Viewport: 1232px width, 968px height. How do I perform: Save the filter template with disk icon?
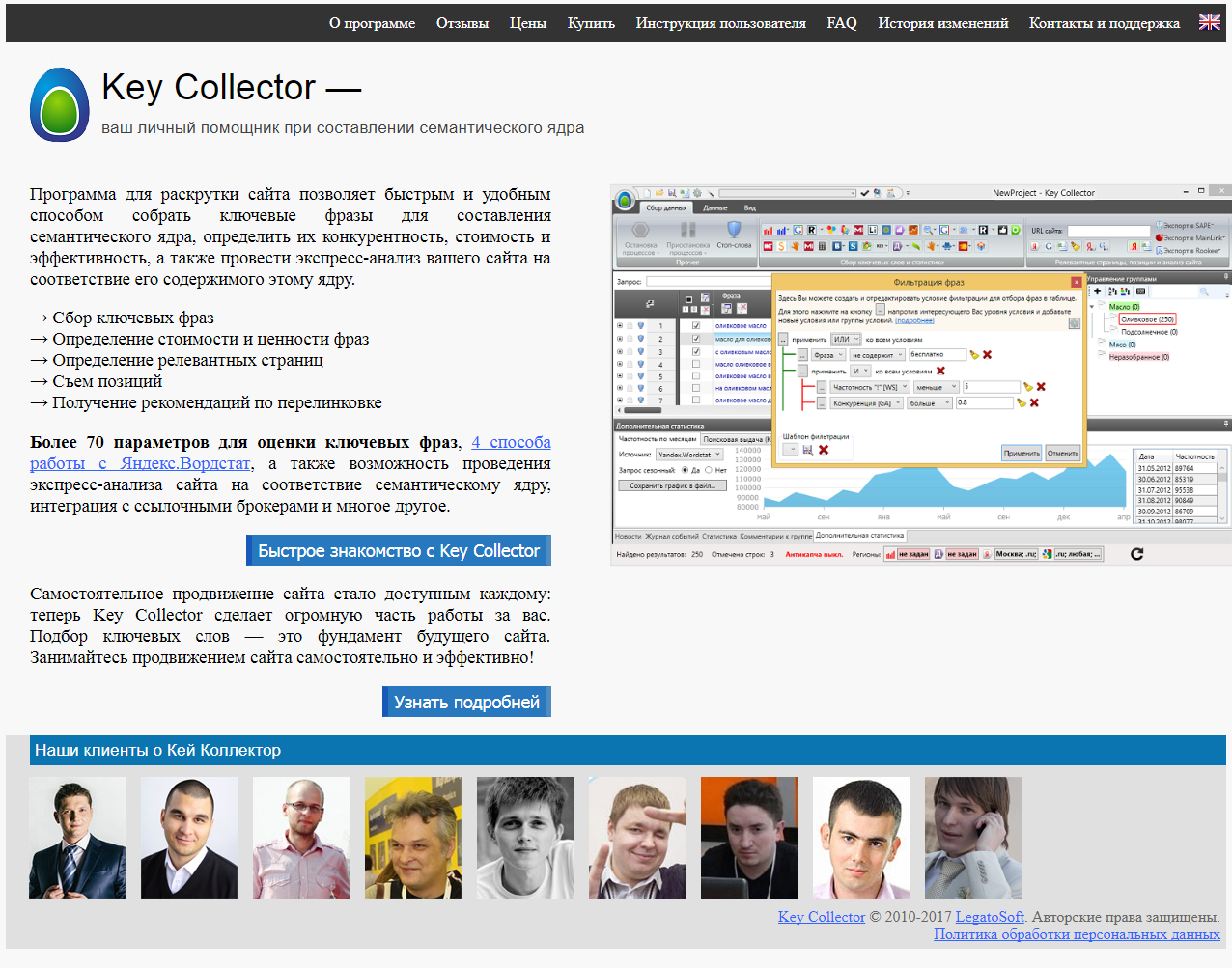point(808,451)
